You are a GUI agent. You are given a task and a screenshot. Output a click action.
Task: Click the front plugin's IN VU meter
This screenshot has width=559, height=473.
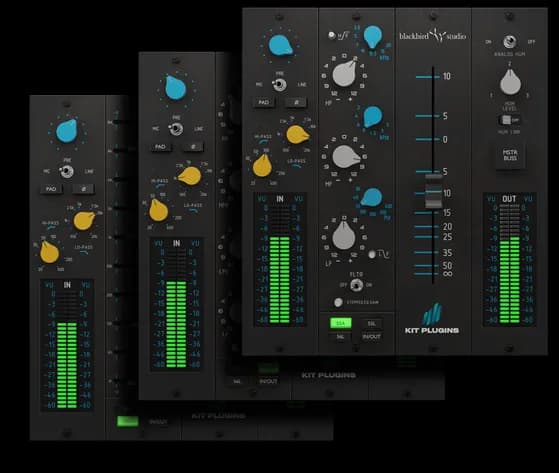(x=280, y=260)
